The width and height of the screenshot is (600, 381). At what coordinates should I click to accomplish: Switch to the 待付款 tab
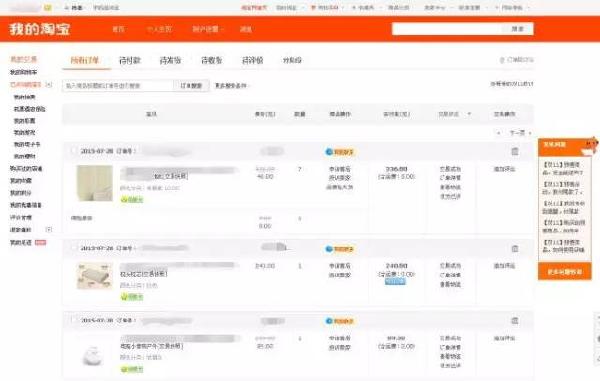130,60
